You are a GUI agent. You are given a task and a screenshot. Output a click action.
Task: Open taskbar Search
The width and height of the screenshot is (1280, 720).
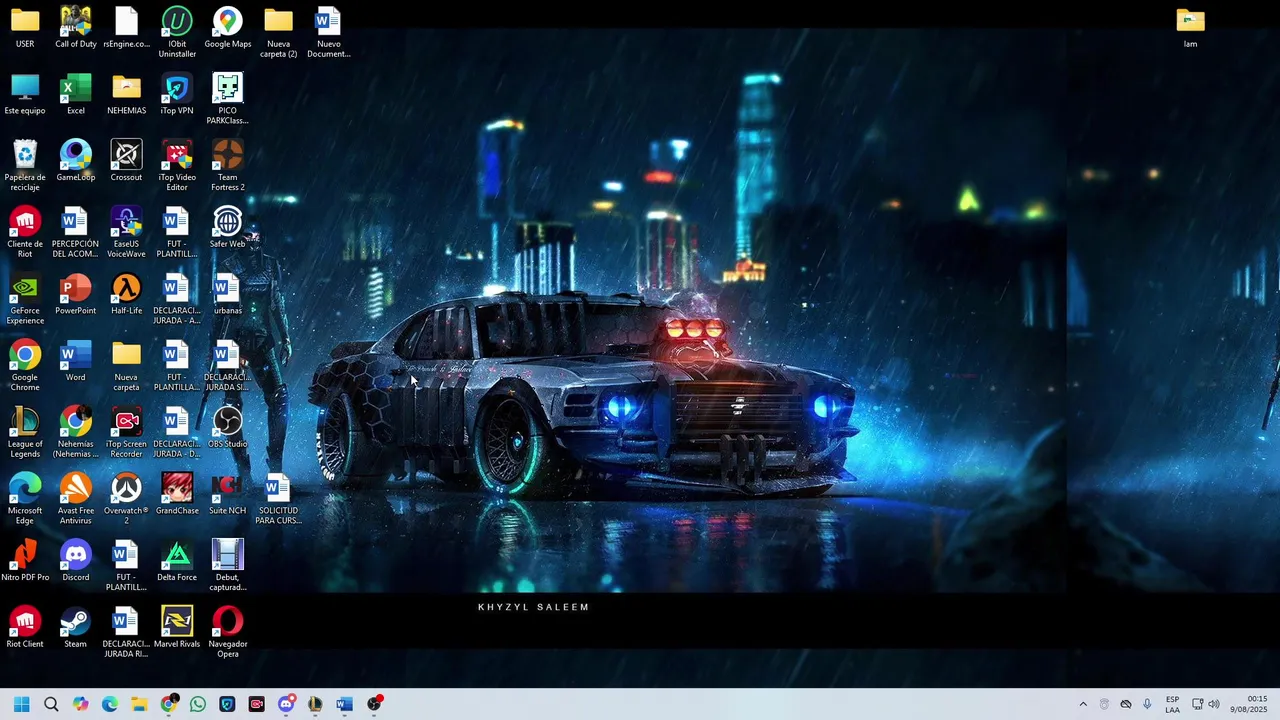(51, 704)
